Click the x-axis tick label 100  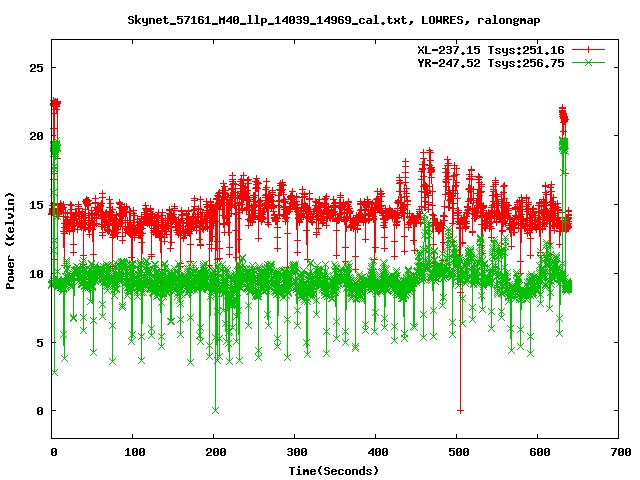134,452
